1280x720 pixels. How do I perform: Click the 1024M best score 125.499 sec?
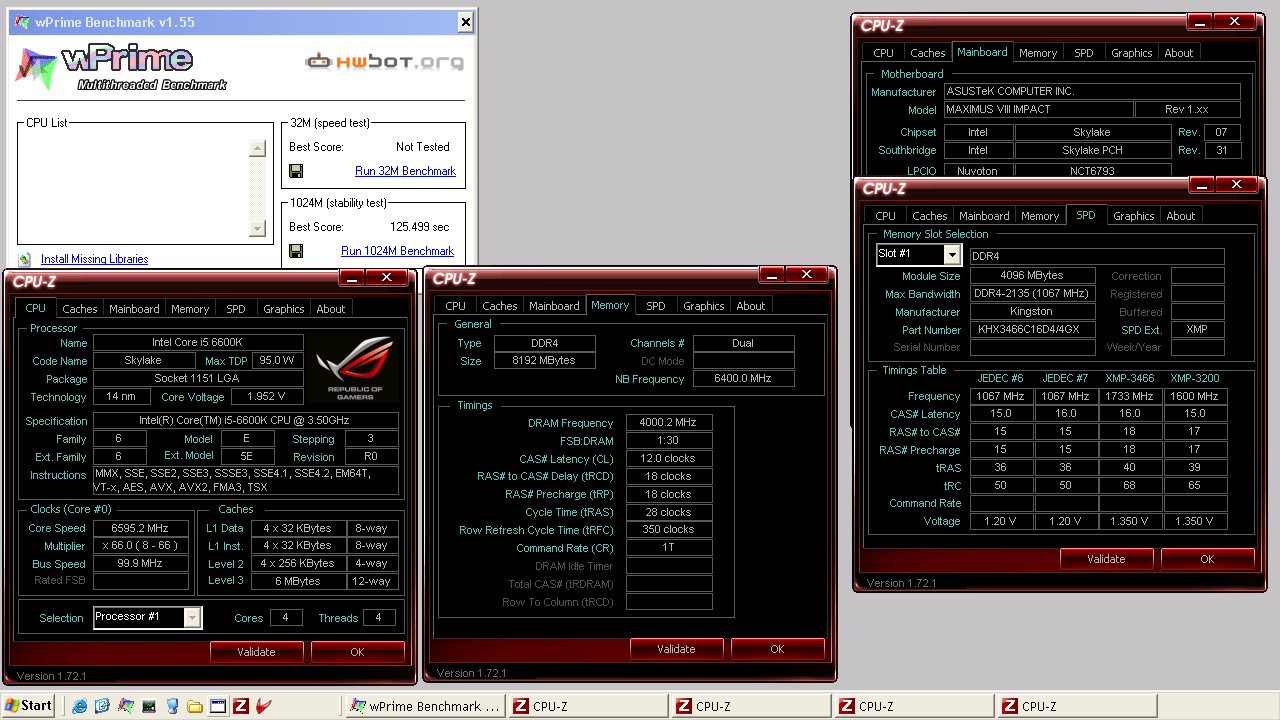(x=420, y=227)
